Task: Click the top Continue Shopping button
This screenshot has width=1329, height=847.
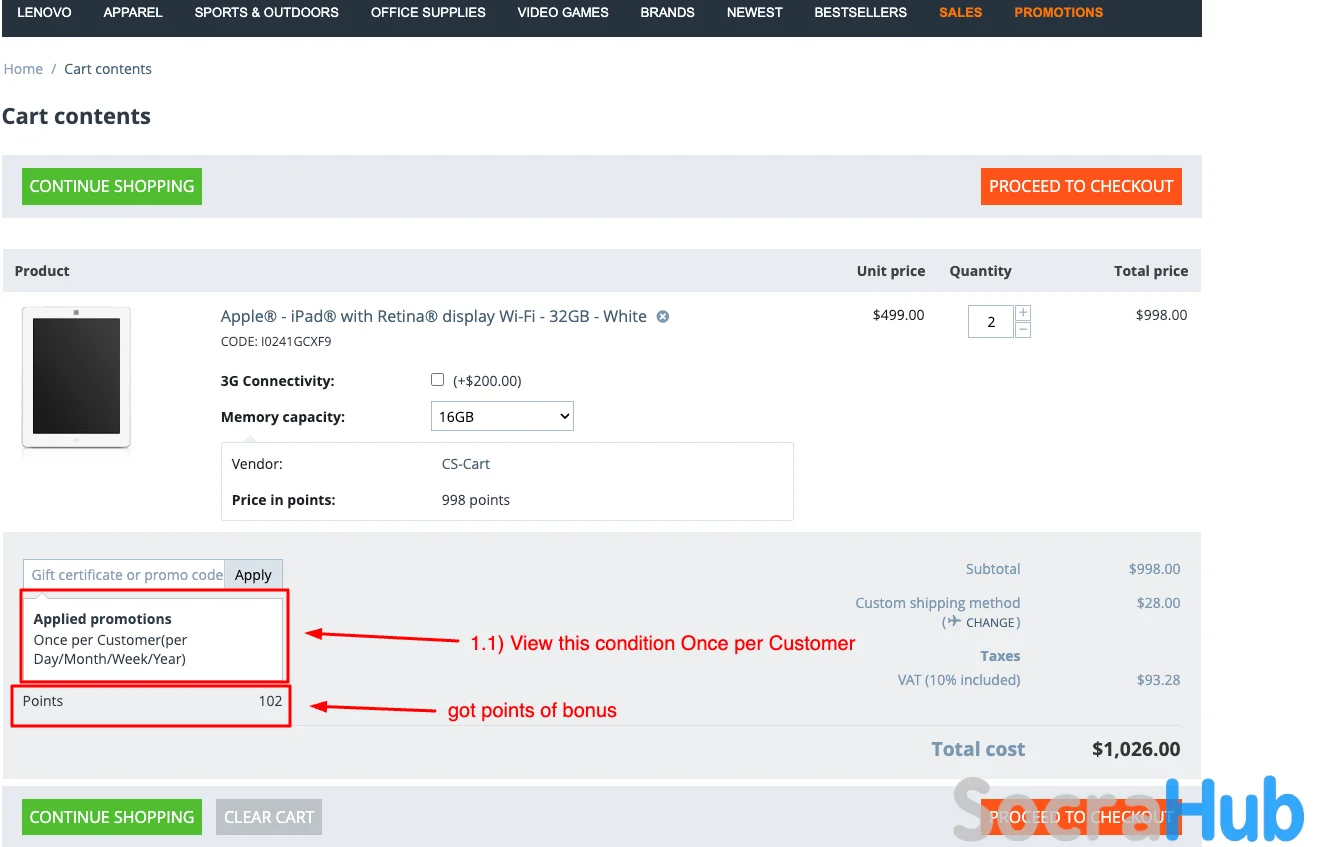Action: click(x=112, y=186)
